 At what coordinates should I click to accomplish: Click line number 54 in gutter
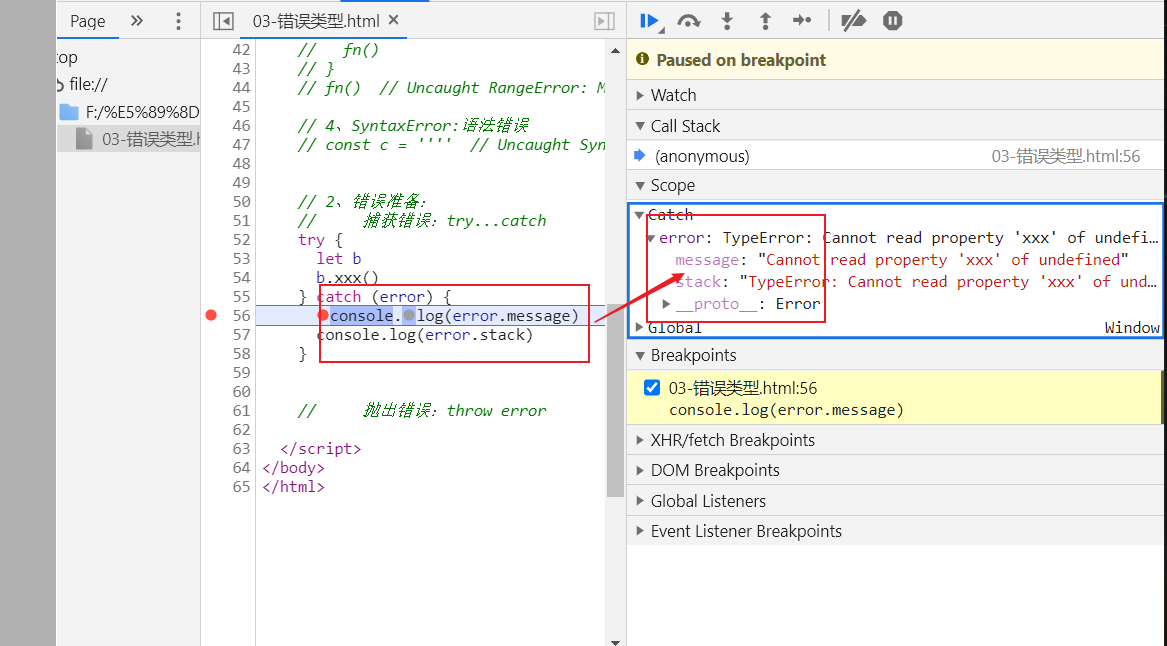(241, 278)
